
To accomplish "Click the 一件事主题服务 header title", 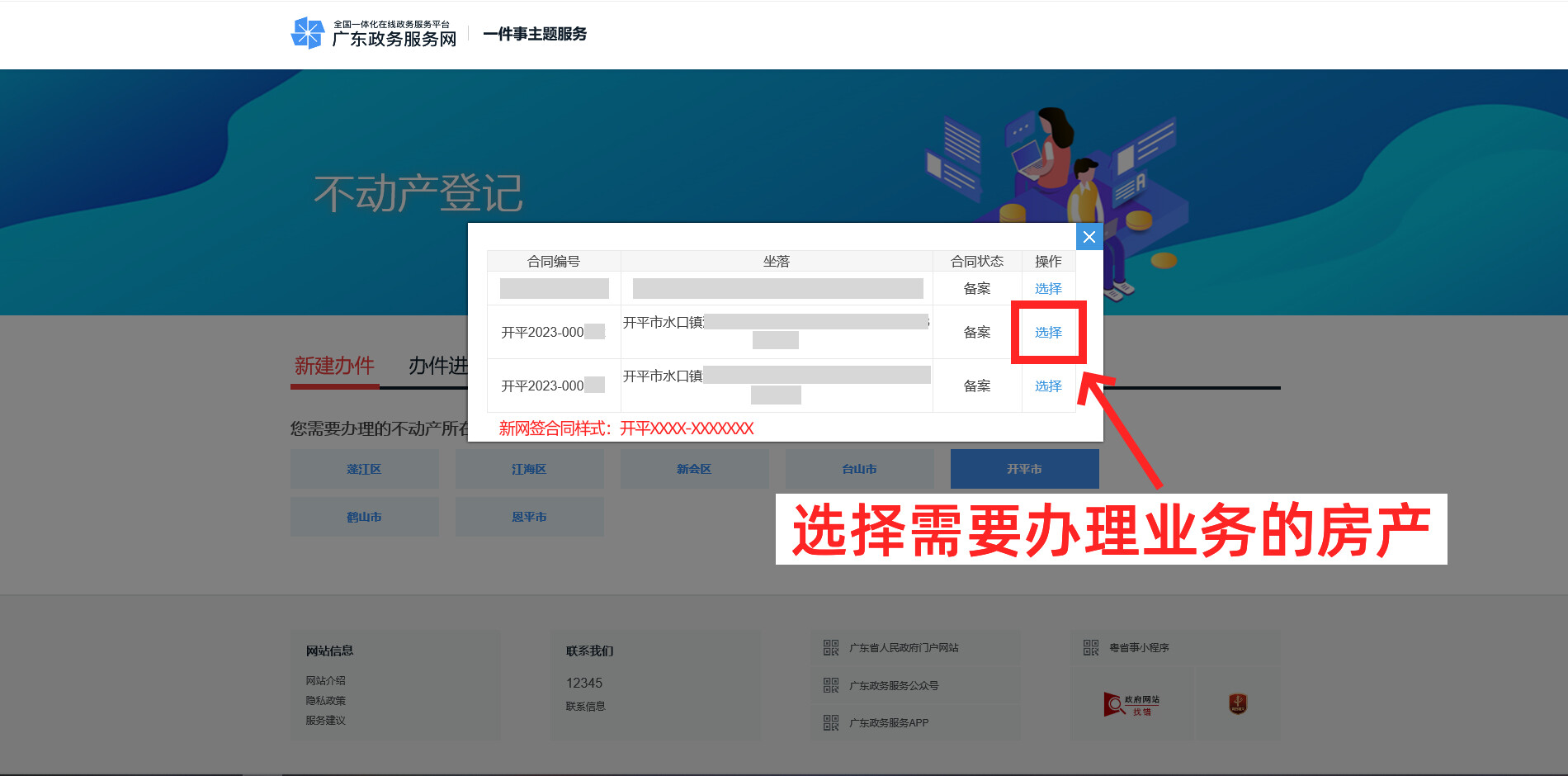I will pos(535,34).
